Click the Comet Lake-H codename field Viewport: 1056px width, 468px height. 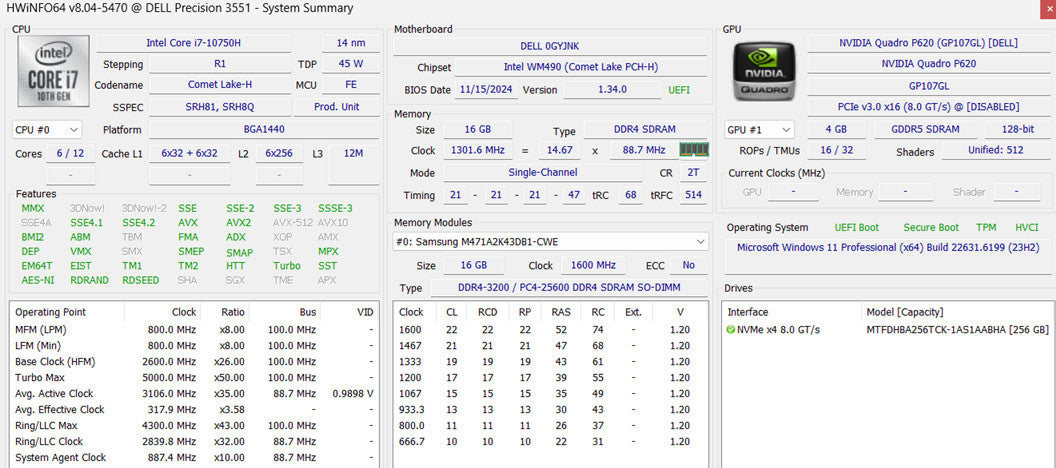coord(220,85)
